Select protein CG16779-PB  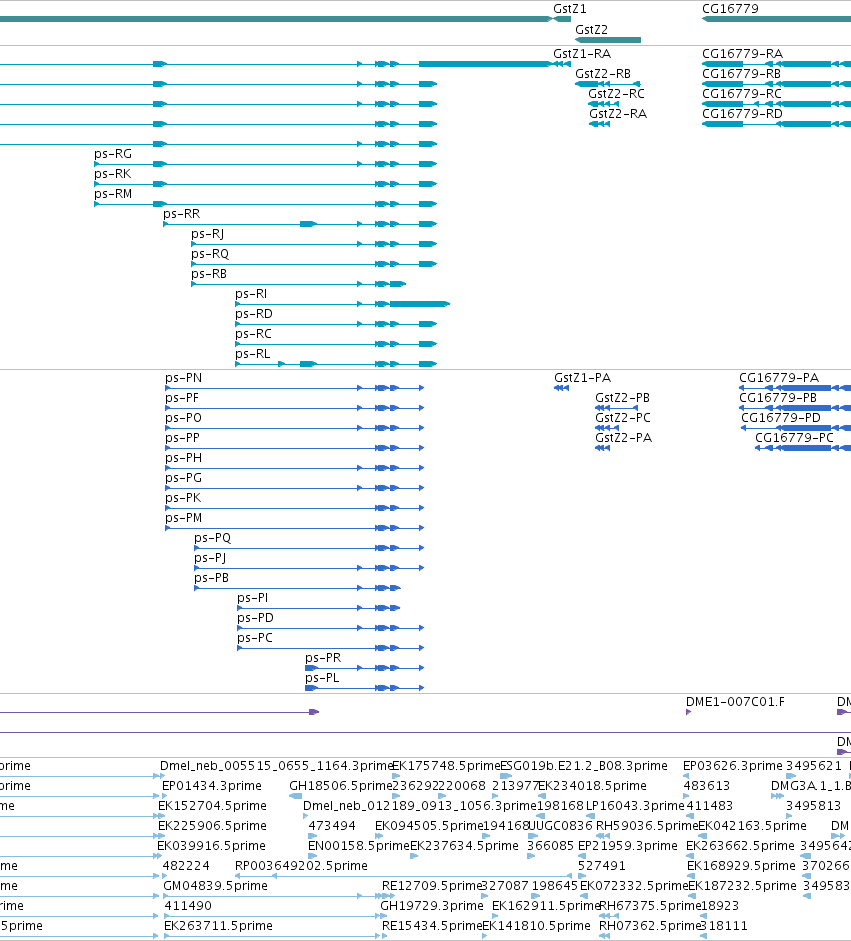778,398
